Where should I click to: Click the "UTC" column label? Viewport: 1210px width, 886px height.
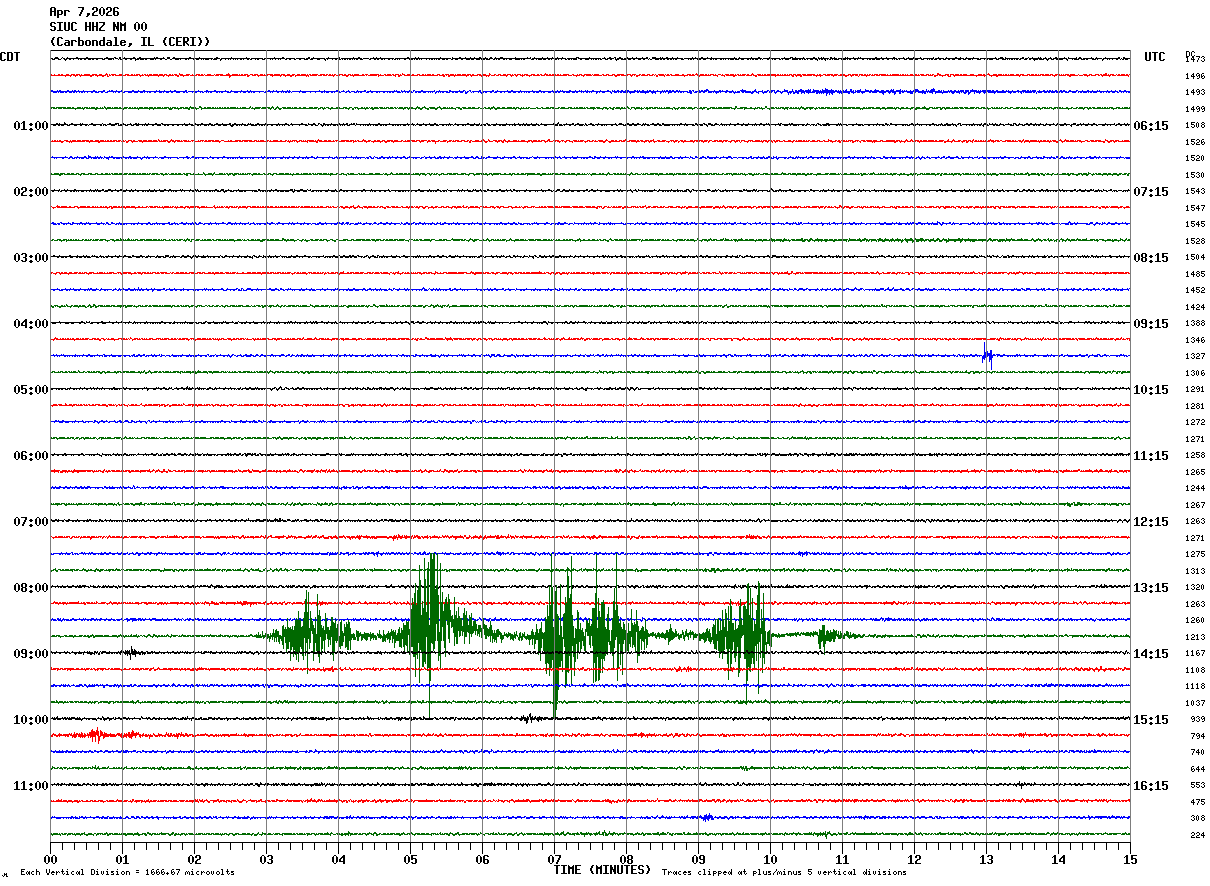1155,57
